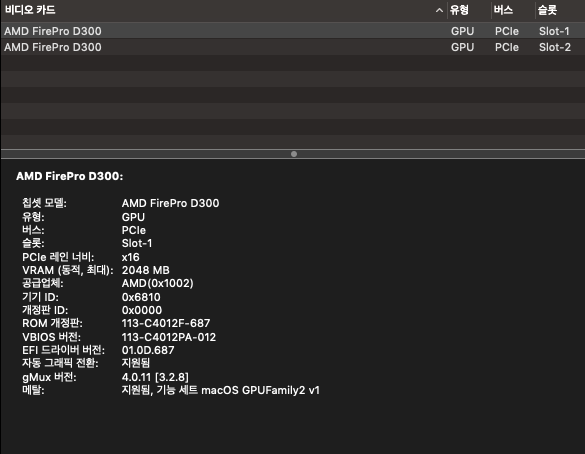The image size is (585, 454).
Task: Click the ROM 개정판 label
Action: click(52, 323)
